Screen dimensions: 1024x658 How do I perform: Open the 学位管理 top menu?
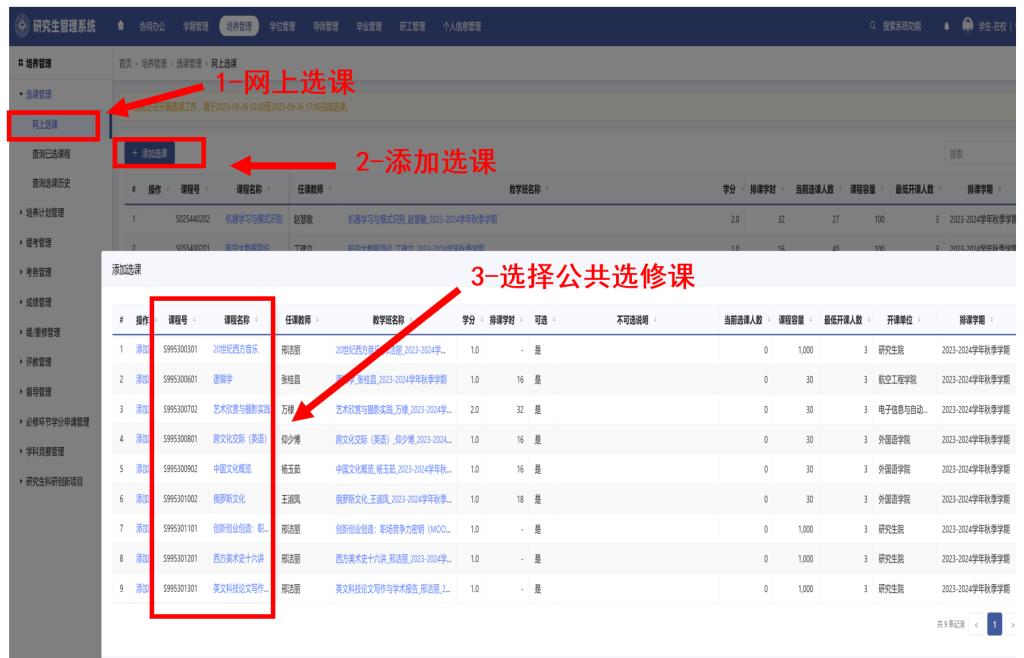click(x=282, y=24)
